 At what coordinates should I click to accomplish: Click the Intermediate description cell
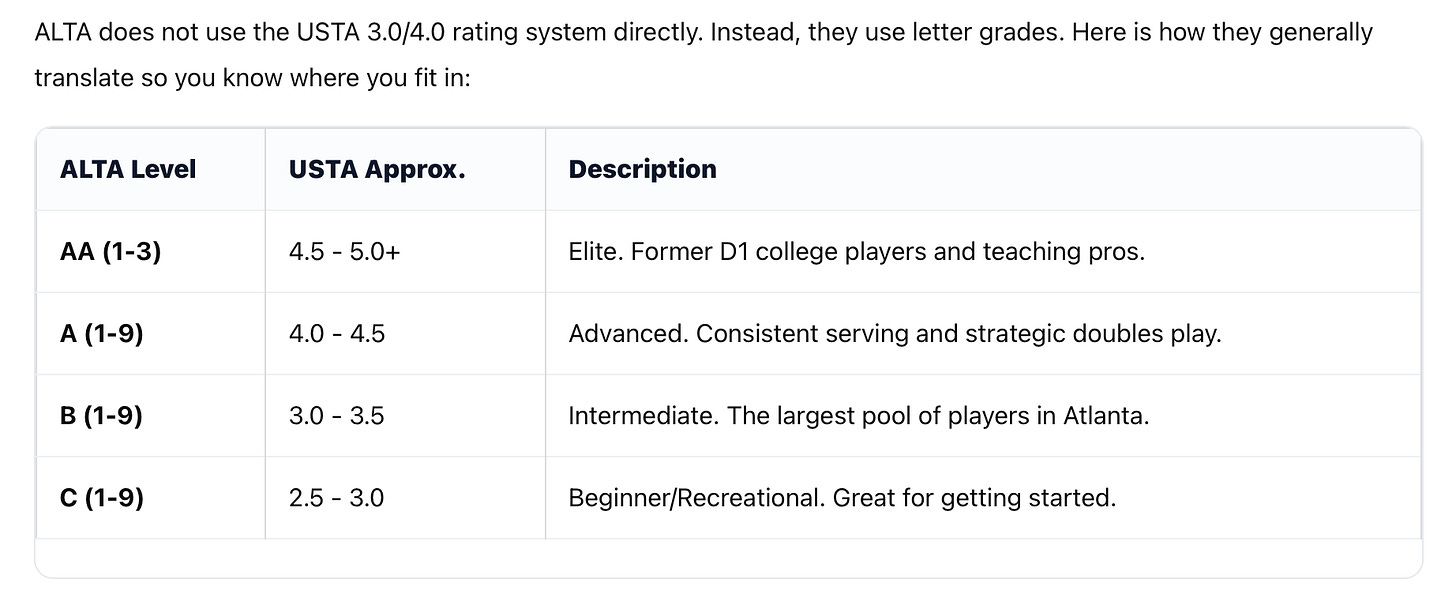(983, 415)
